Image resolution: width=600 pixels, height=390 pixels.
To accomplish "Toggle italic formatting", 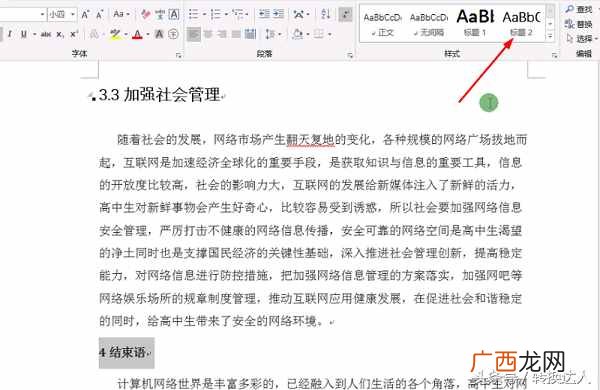I will tap(10, 34).
